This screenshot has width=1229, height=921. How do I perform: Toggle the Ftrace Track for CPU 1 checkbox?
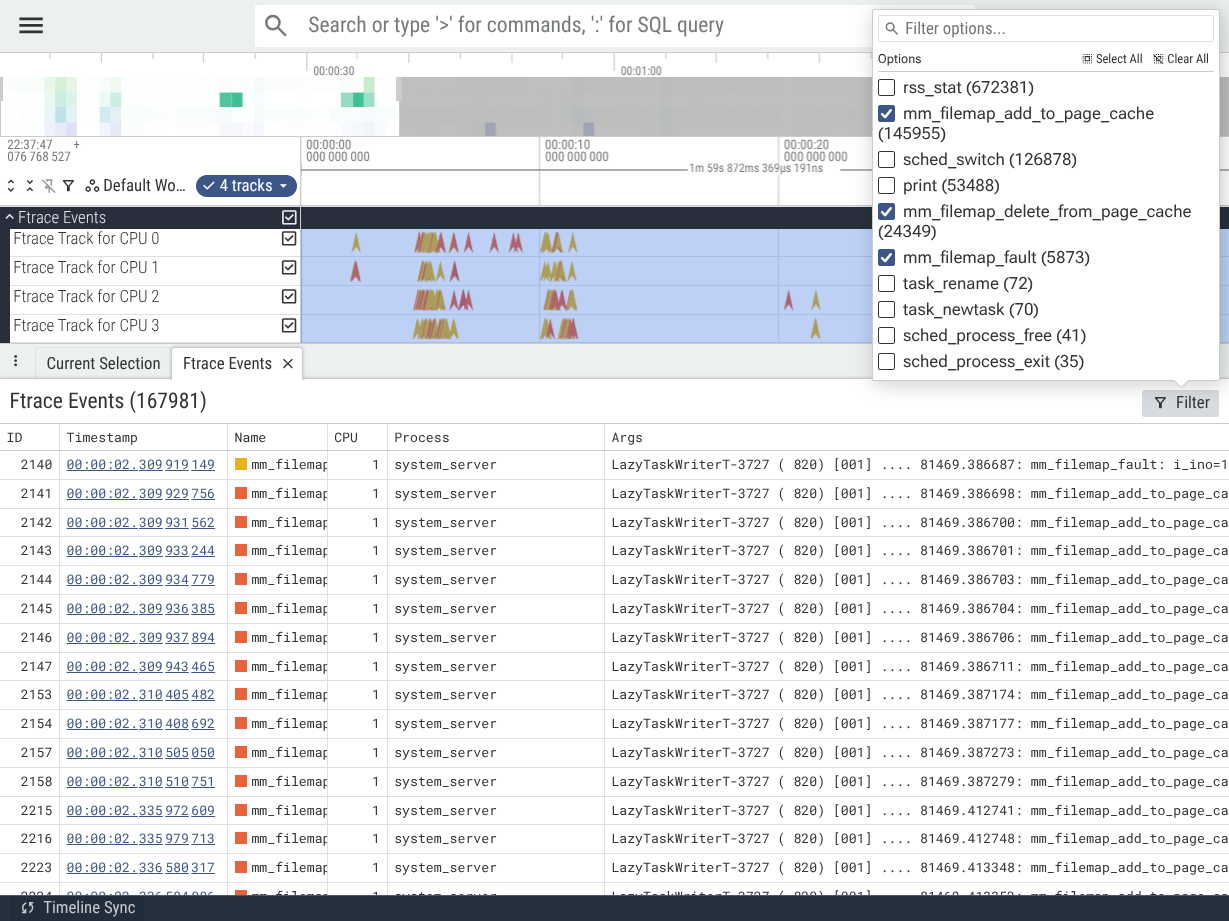coord(289,268)
